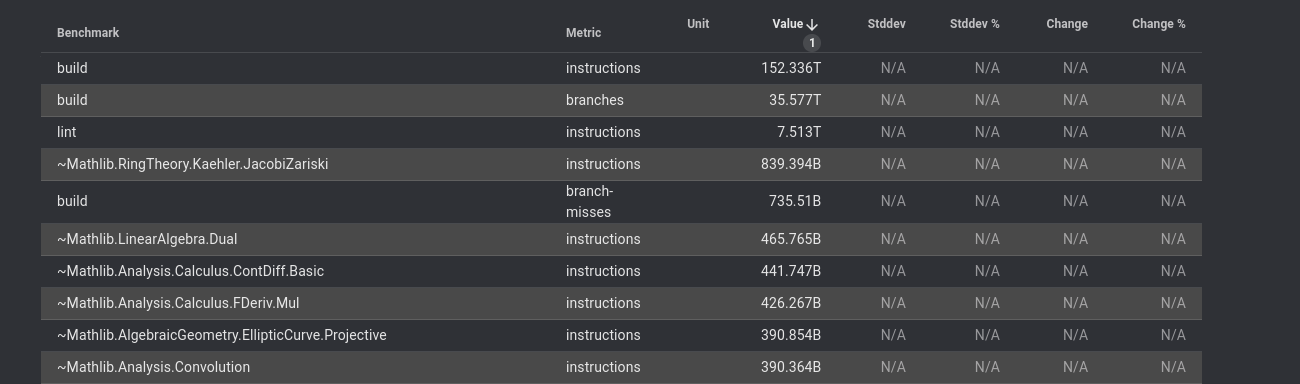Click the value 441.747B

pos(791,271)
